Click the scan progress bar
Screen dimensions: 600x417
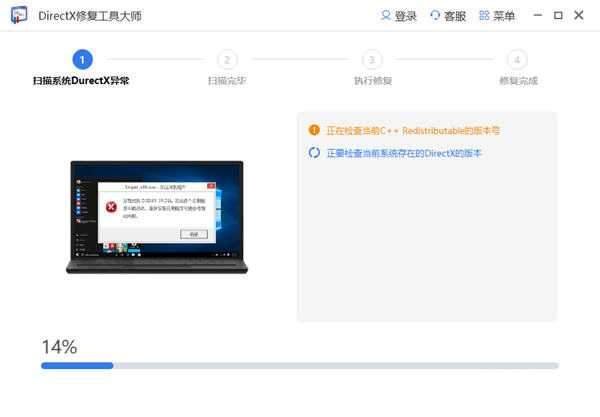pos(300,366)
